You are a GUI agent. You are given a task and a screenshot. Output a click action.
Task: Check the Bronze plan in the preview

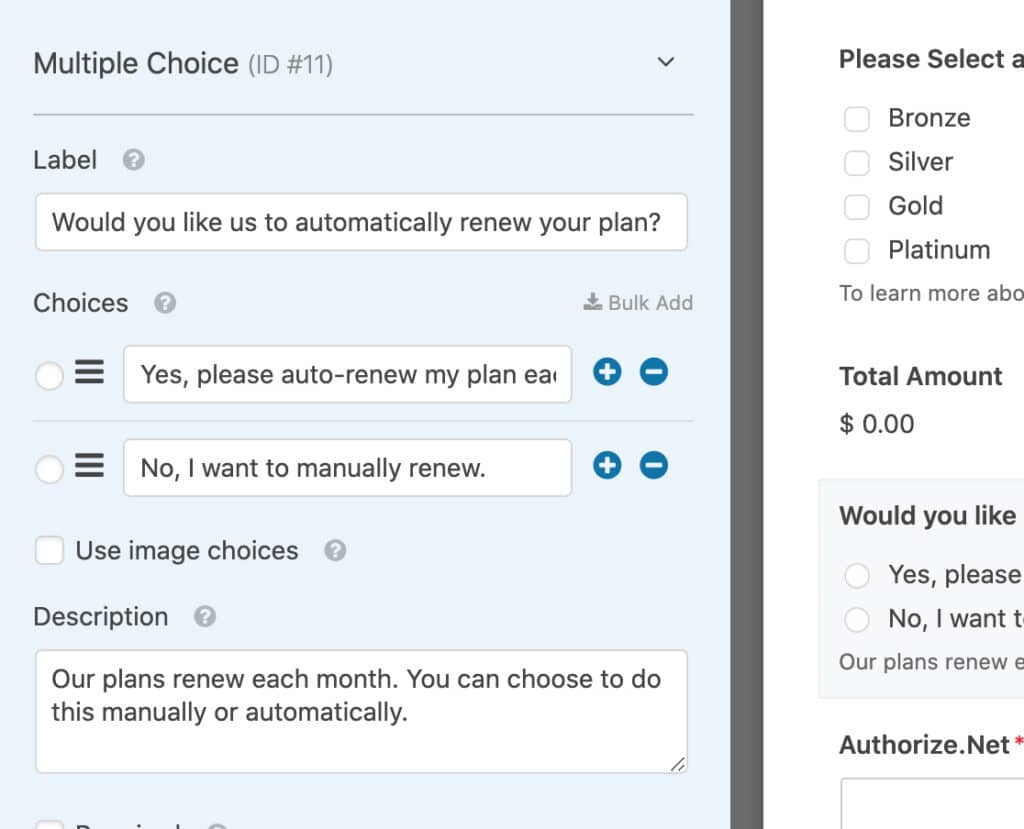[857, 119]
